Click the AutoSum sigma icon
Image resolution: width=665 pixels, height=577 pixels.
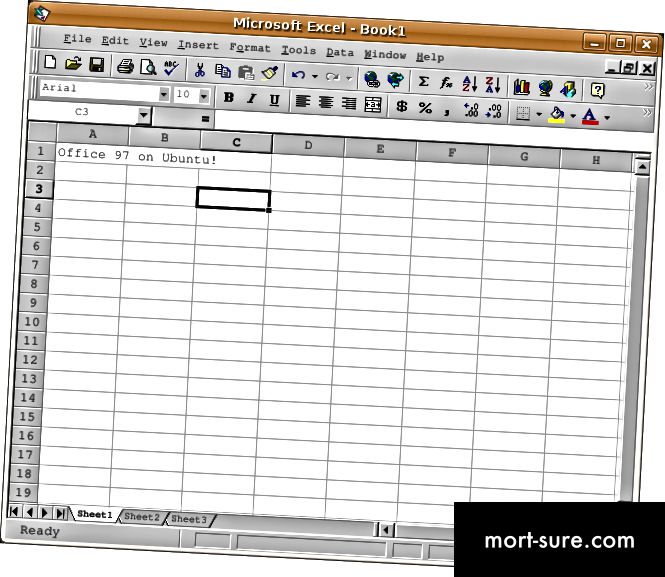(x=423, y=81)
